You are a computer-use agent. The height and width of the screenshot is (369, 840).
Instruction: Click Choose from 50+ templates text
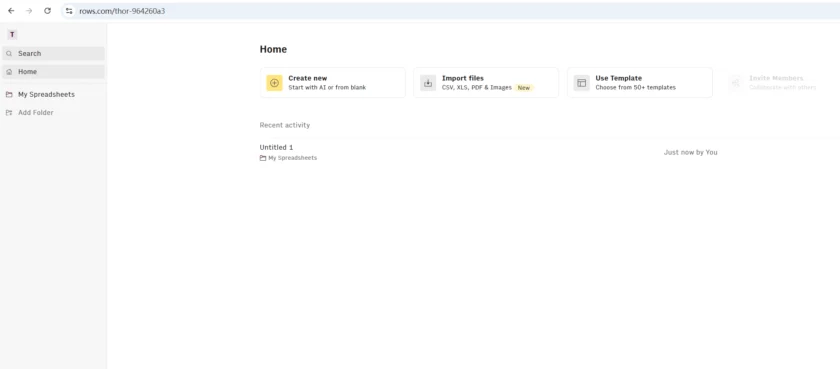635,87
